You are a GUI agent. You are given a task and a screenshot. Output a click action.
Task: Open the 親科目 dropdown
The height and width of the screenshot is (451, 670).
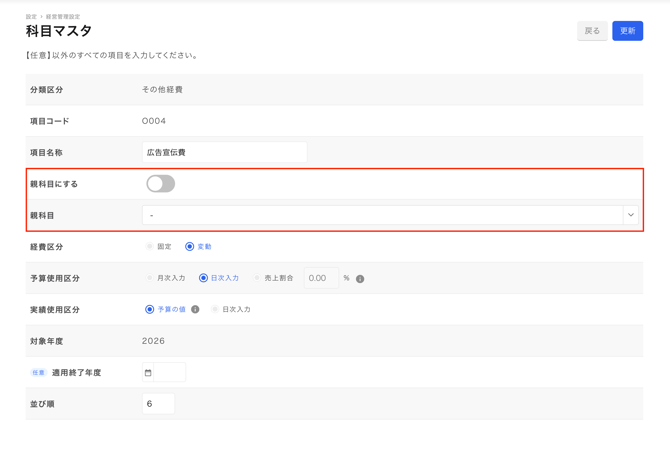[390, 215]
